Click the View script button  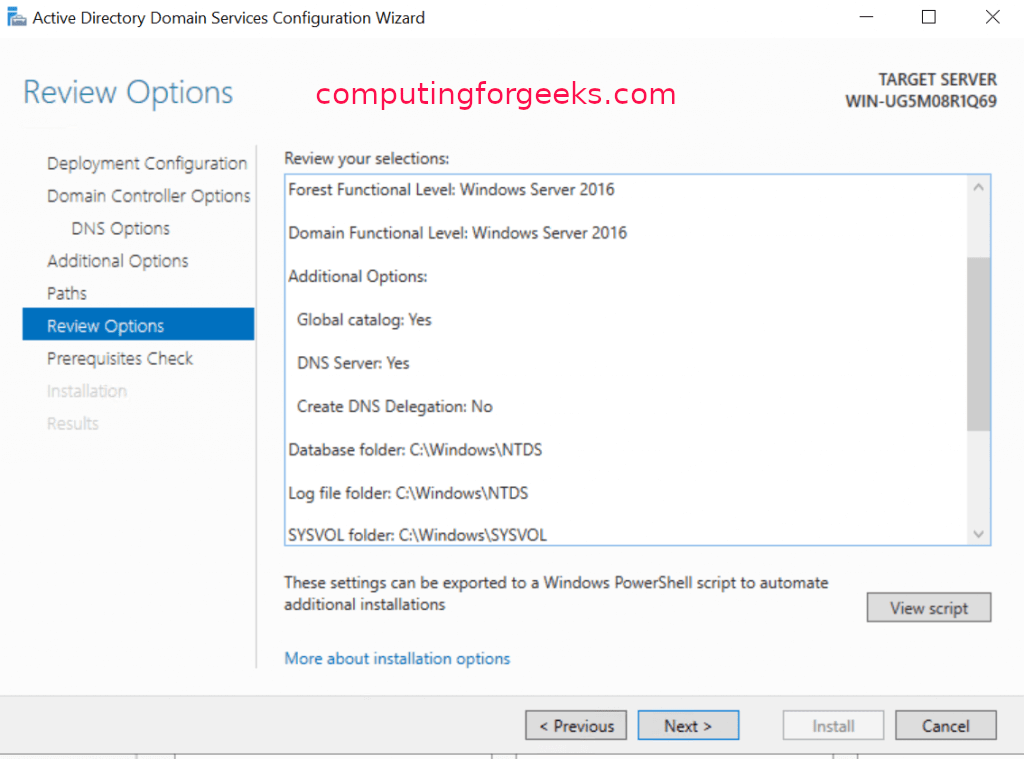(929, 608)
